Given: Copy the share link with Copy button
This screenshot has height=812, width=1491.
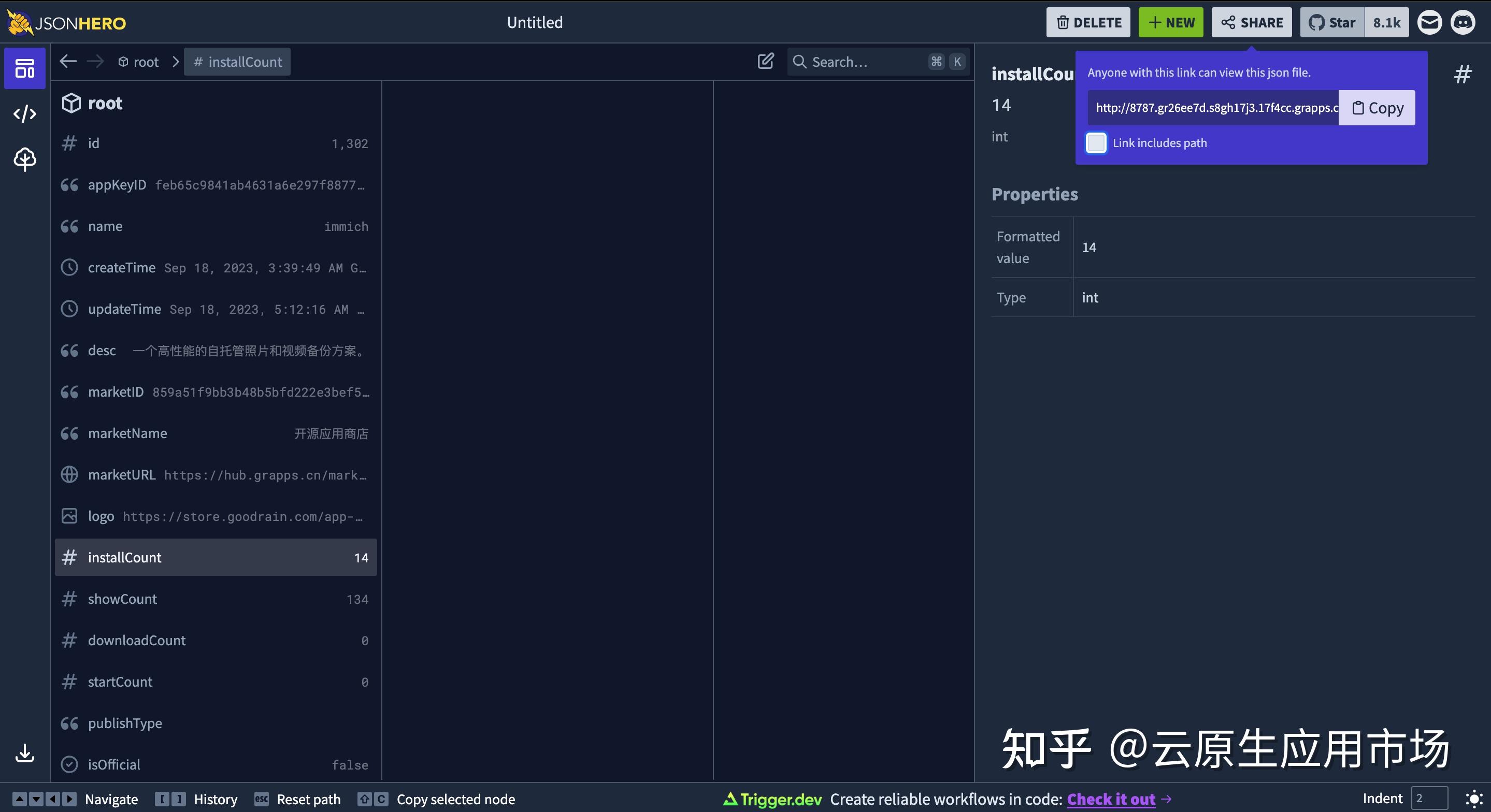Looking at the screenshot, I should (x=1377, y=108).
